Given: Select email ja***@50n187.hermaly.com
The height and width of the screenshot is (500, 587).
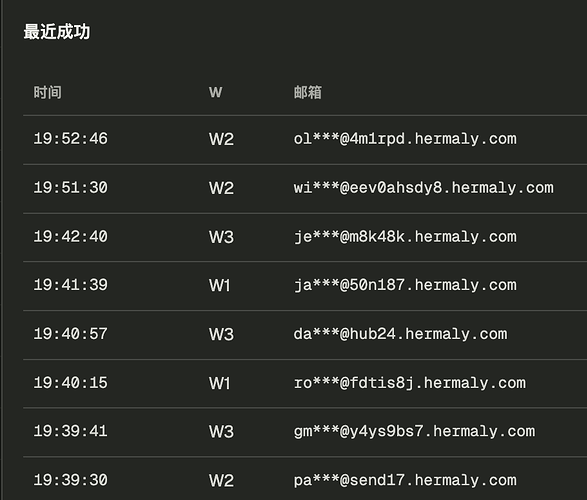Looking at the screenshot, I should pos(405,286).
